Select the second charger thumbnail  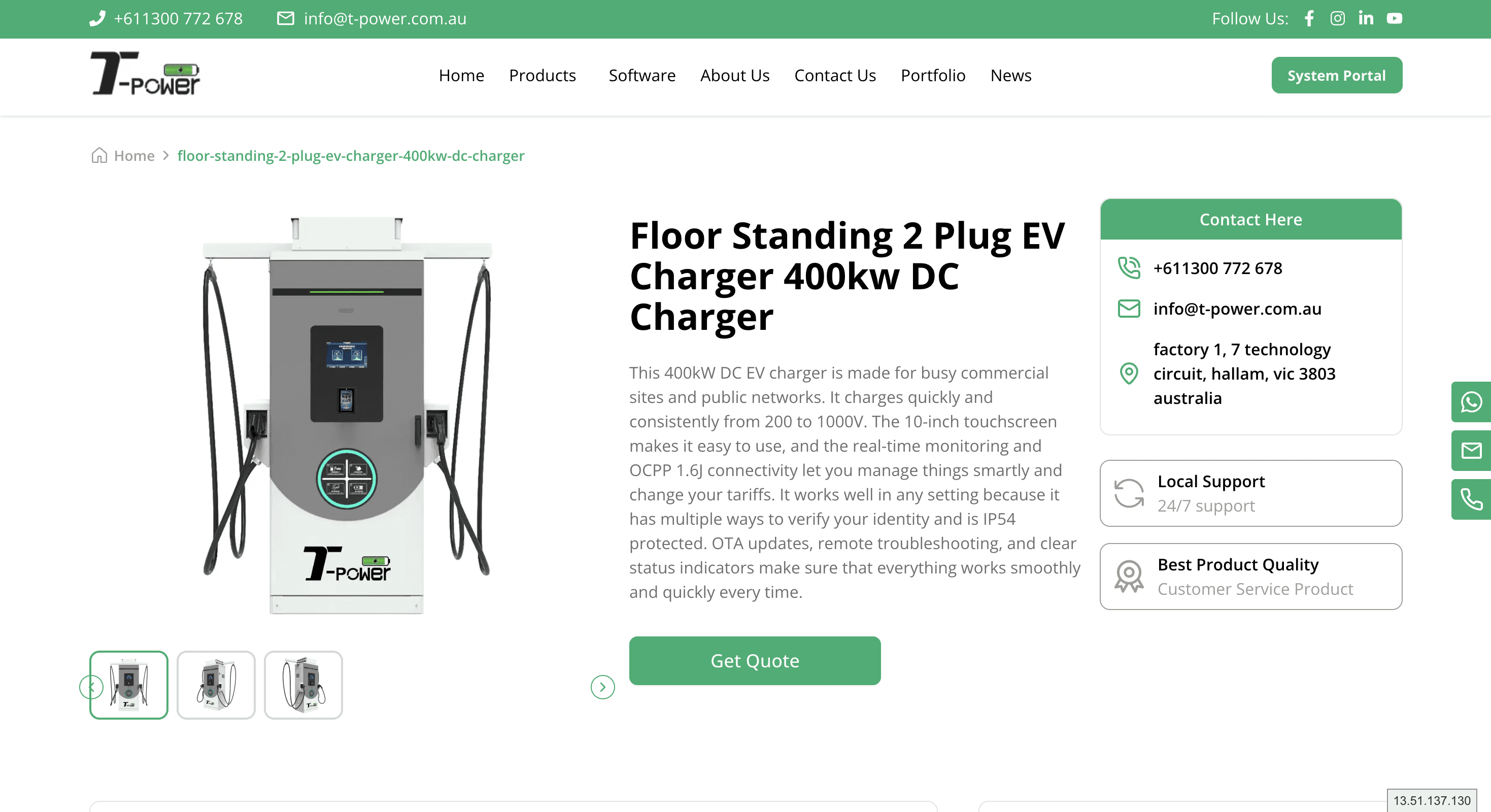216,685
